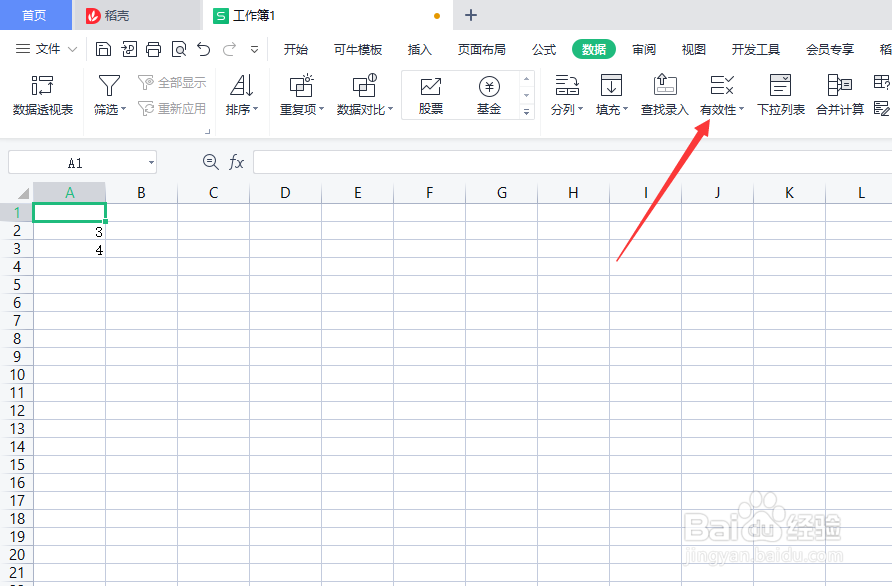Click the 分列 text to columns icon
892x586 pixels.
pyautogui.click(x=567, y=85)
